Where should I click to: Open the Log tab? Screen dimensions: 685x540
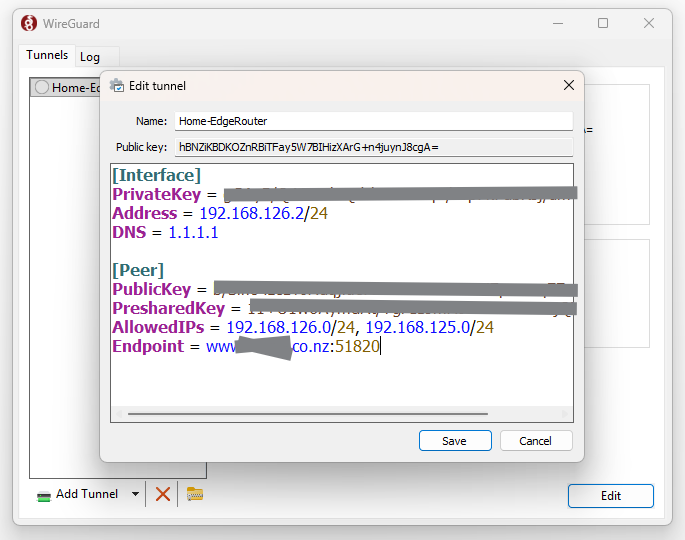(x=90, y=57)
